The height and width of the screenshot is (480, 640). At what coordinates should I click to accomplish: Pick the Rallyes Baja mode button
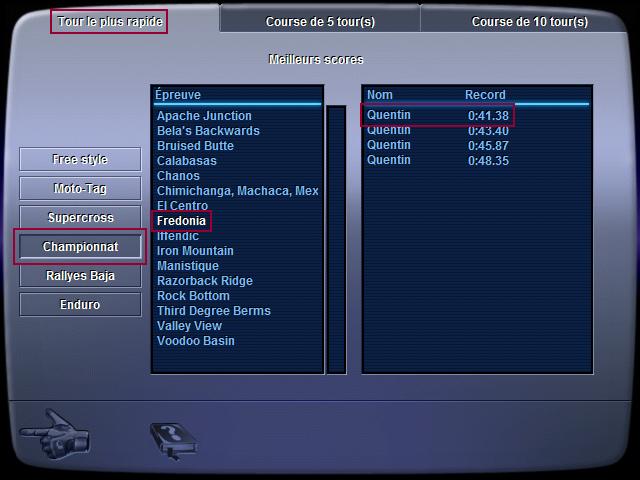[x=80, y=276]
